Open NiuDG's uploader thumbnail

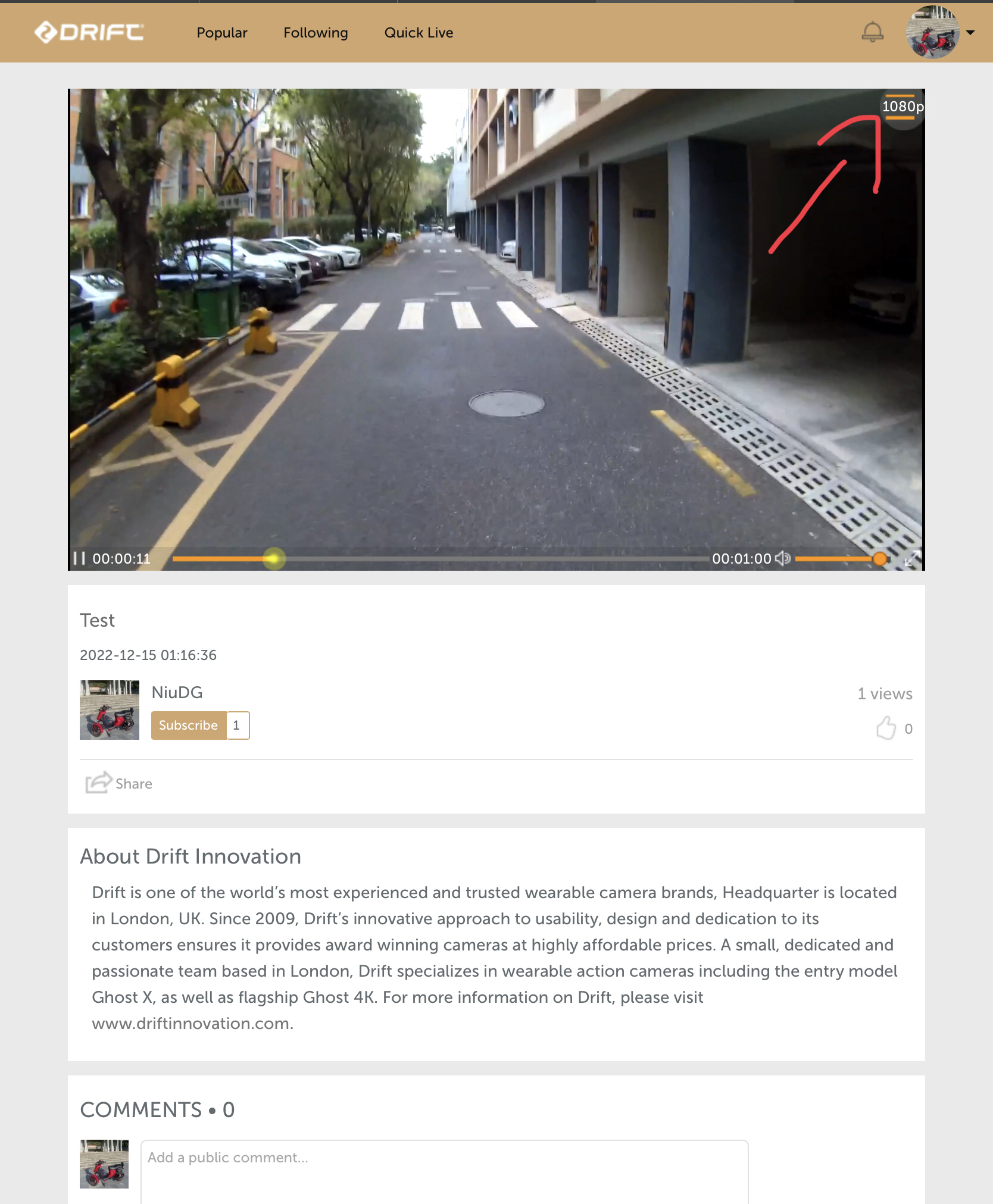pos(110,709)
